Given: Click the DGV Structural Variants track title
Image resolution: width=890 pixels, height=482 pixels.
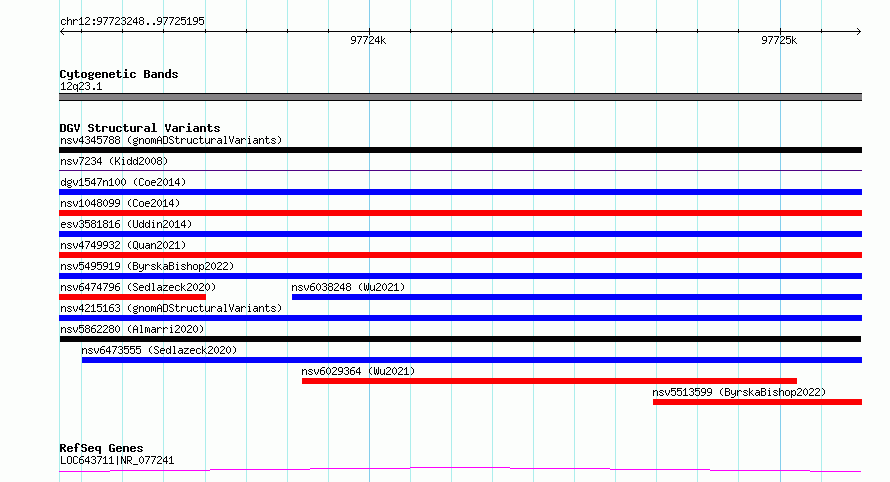Looking at the screenshot, I should point(140,128).
